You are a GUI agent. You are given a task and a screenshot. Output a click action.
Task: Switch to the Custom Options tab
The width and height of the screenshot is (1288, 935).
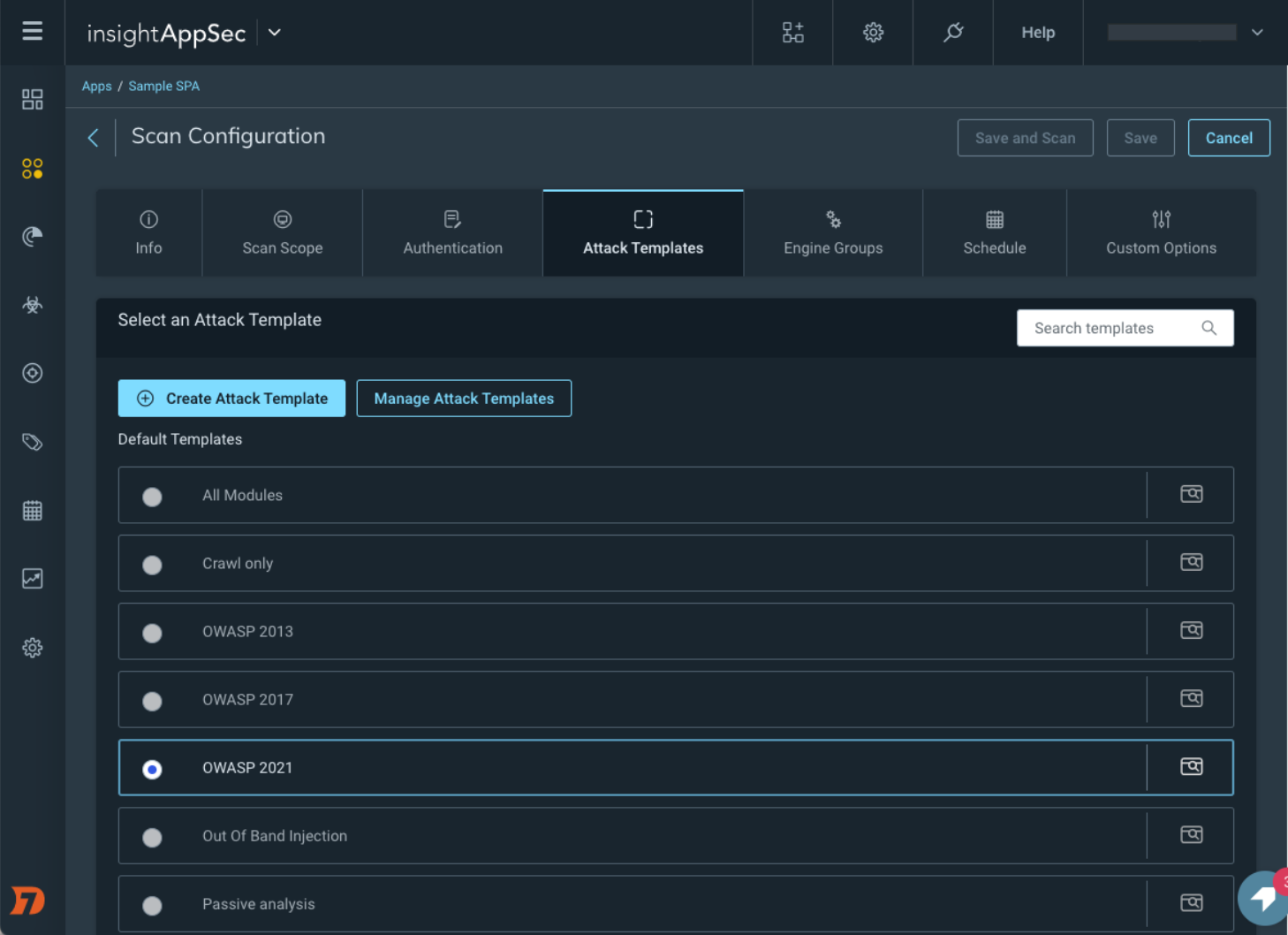(1161, 233)
